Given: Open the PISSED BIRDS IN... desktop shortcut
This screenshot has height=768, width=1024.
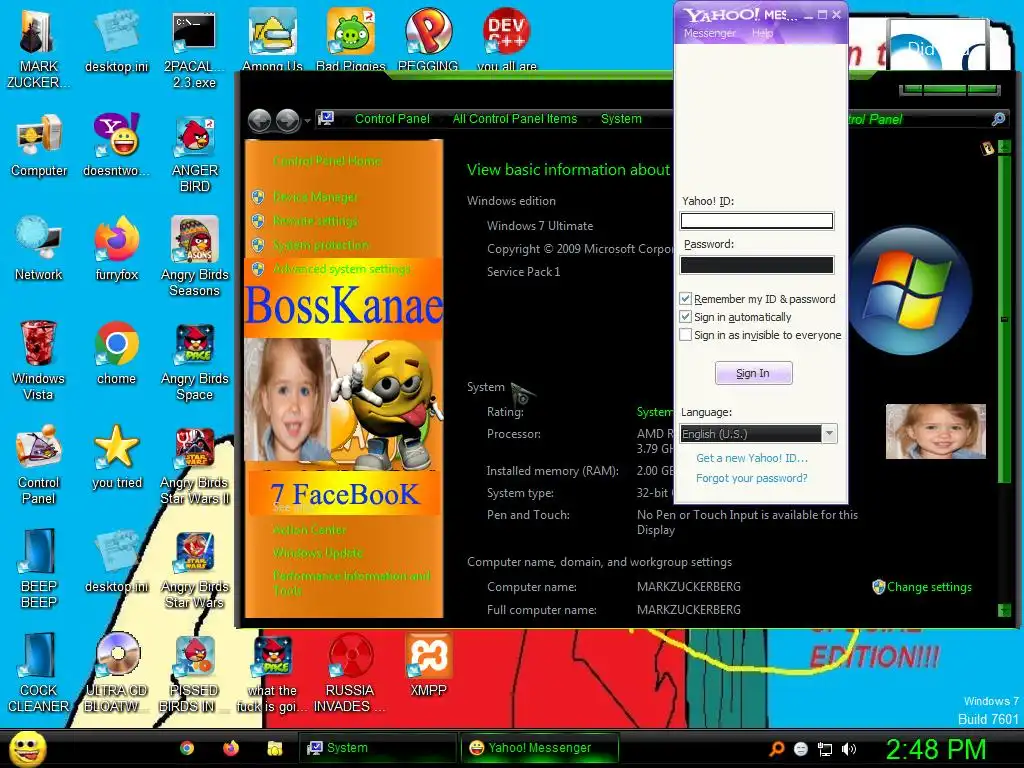Looking at the screenshot, I should pos(194,673).
